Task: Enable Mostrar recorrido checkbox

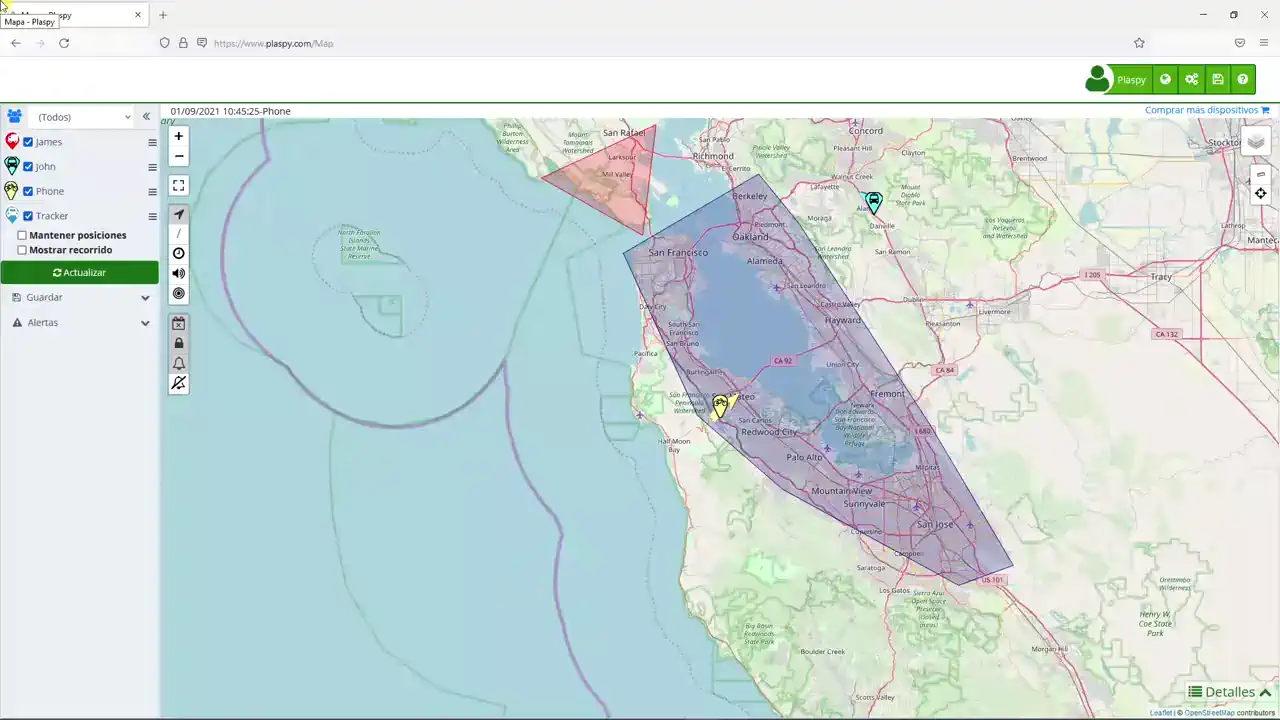Action: pos(22,250)
